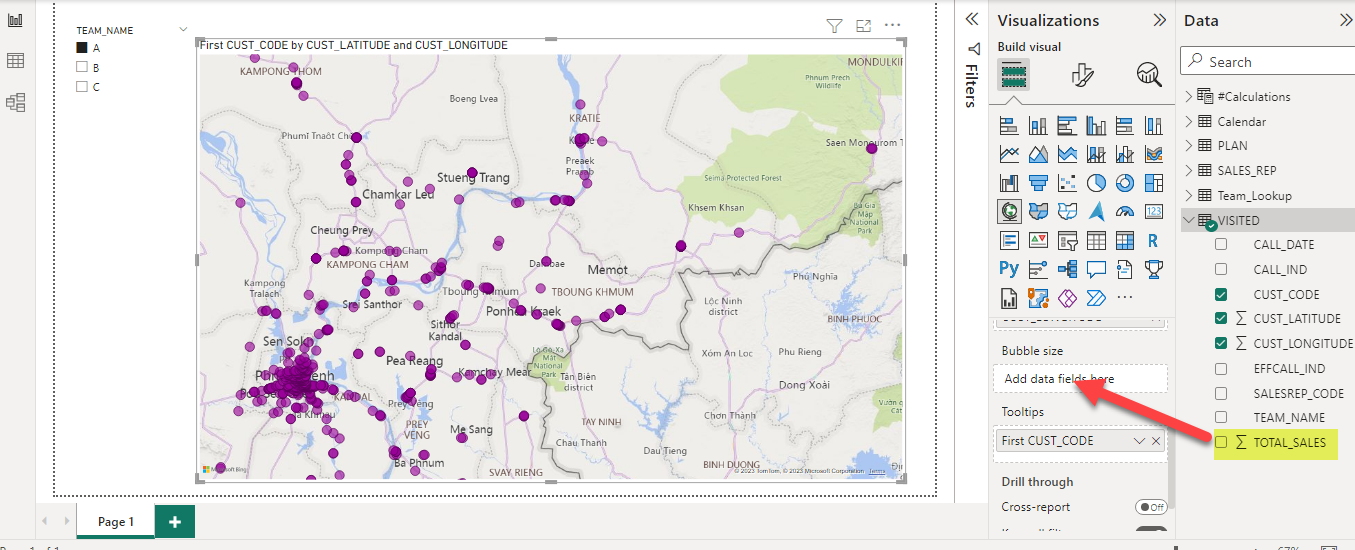The height and width of the screenshot is (550, 1355).
Task: Collapse the Visualizations pane with double chevron
Action: pyautogui.click(x=1159, y=20)
